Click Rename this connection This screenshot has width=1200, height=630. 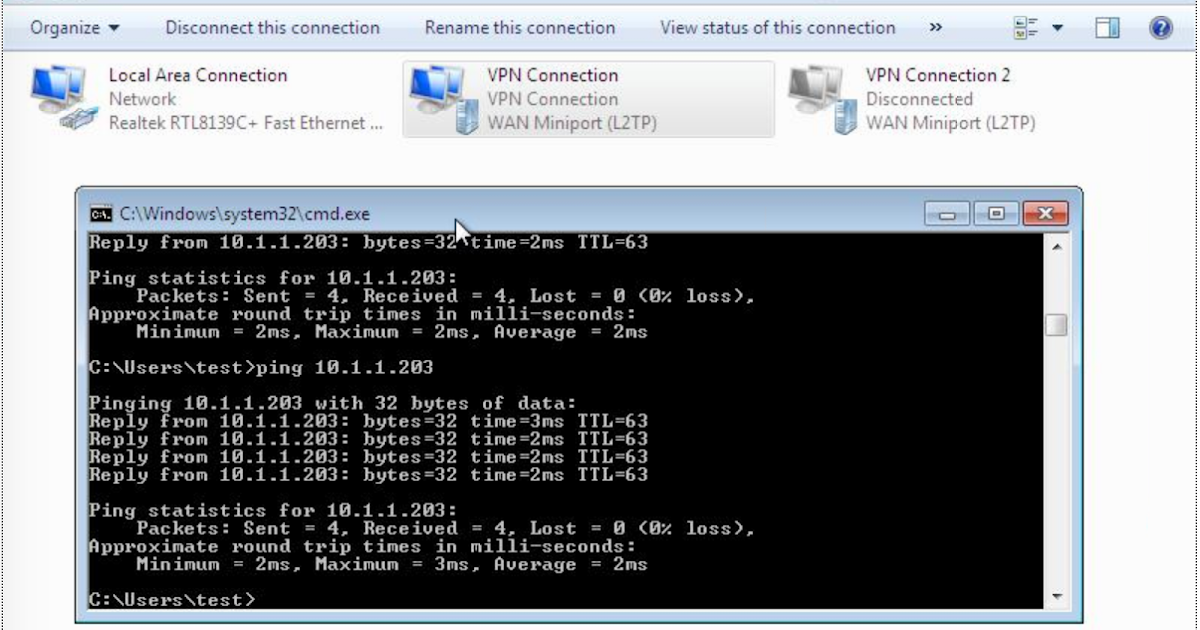pyautogui.click(x=520, y=28)
